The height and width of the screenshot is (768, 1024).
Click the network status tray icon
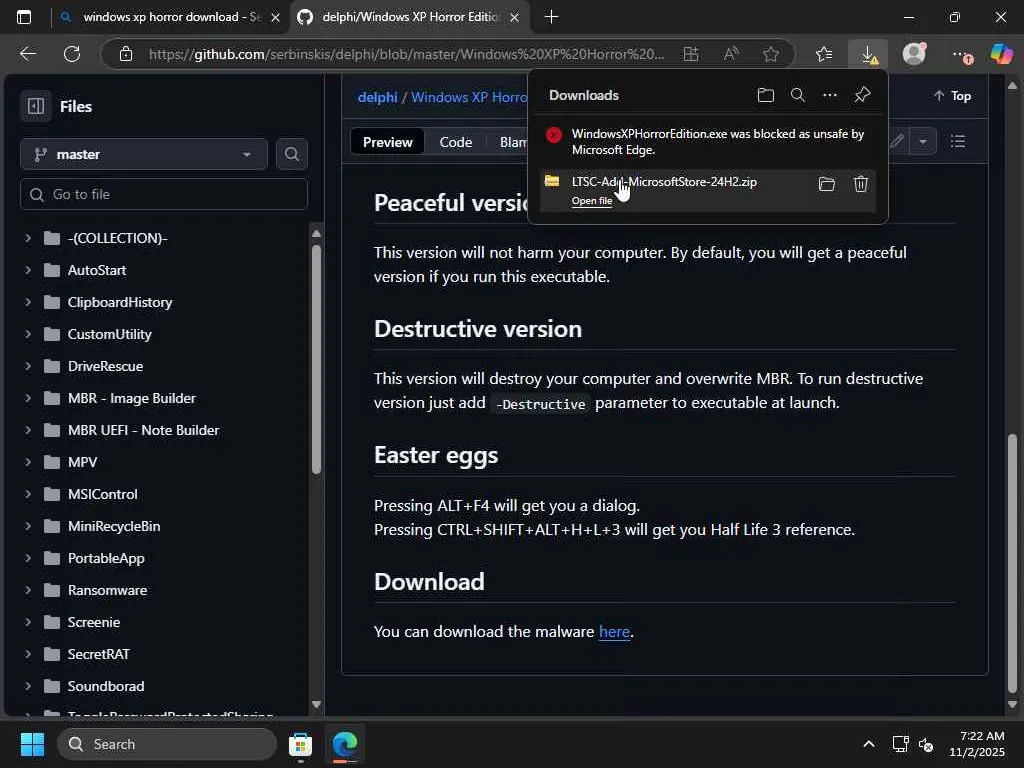click(x=901, y=744)
